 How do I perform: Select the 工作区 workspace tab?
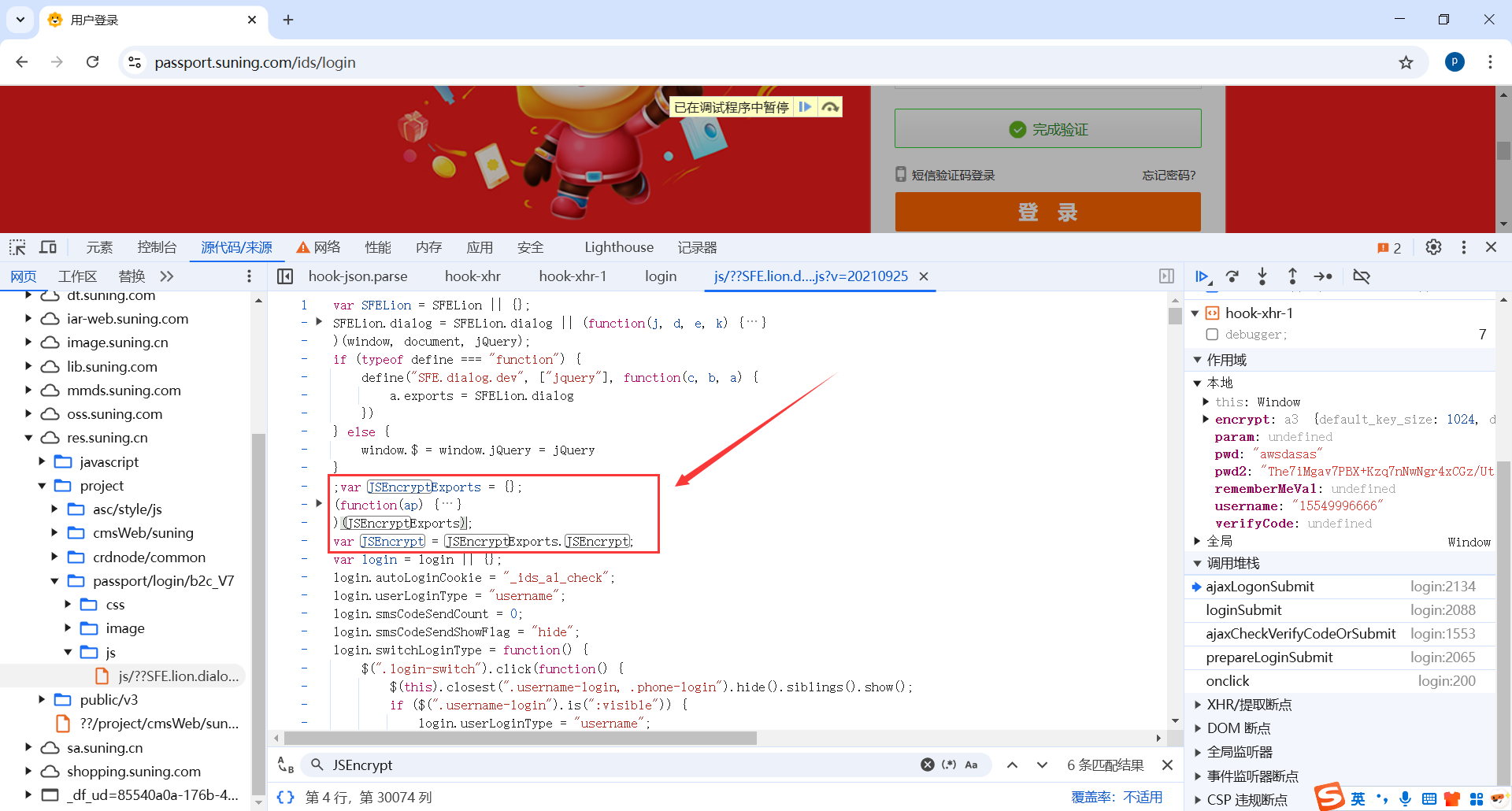pyautogui.click(x=77, y=276)
